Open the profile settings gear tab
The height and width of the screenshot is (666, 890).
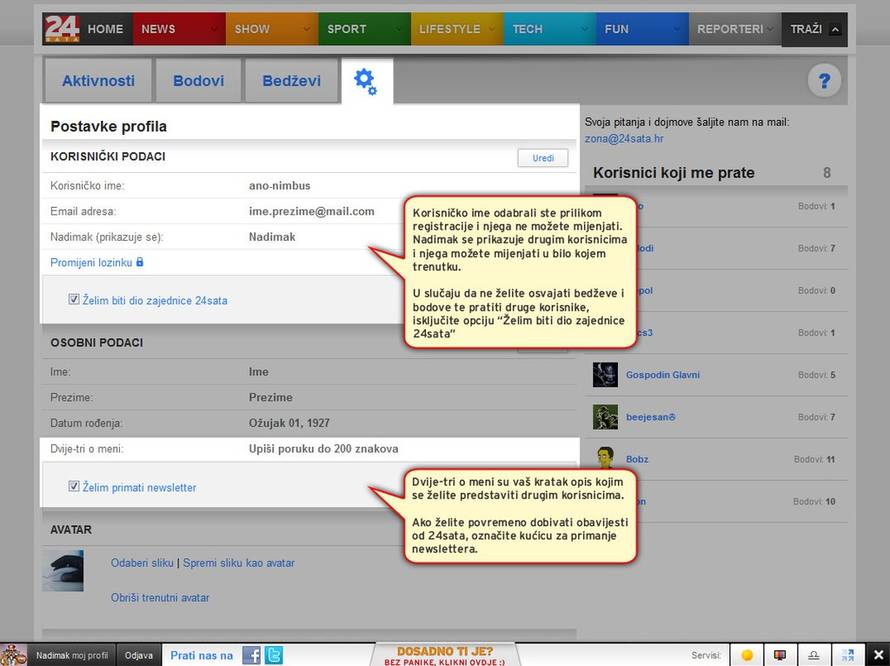(x=366, y=81)
